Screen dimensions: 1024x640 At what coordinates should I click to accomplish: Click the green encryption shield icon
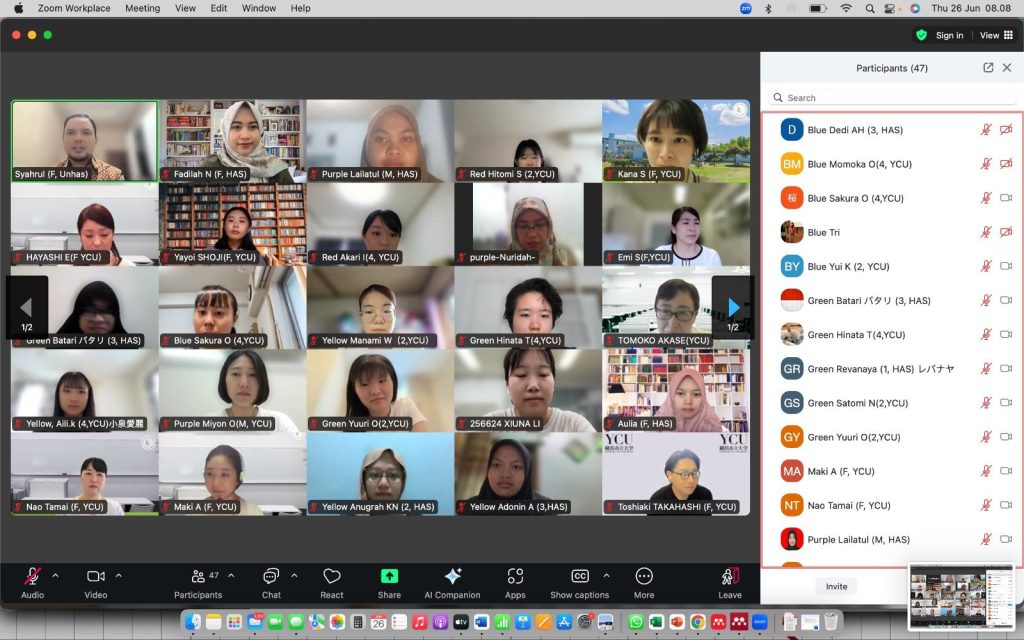click(921, 35)
